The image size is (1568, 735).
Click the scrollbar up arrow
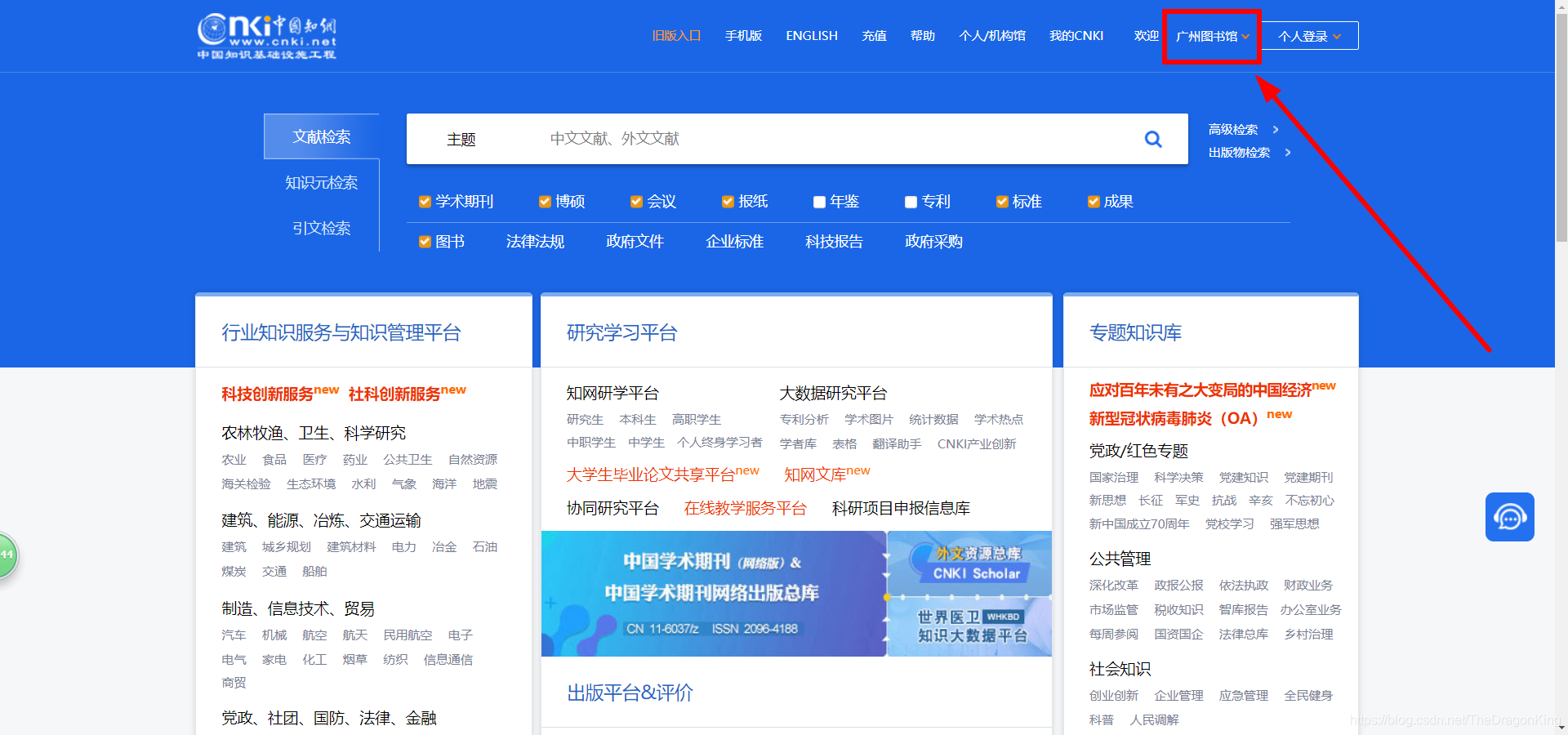[x=1561, y=6]
